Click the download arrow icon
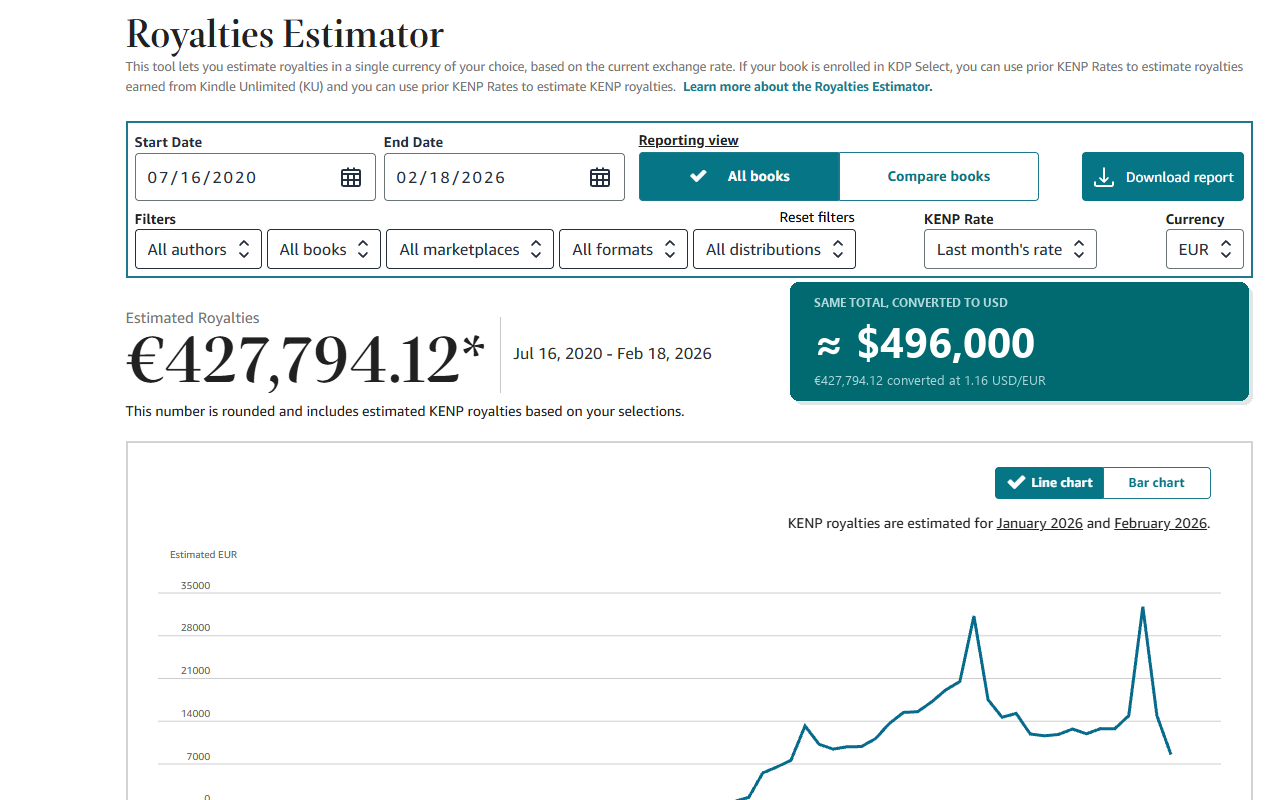The height and width of the screenshot is (800, 1274). [1104, 177]
